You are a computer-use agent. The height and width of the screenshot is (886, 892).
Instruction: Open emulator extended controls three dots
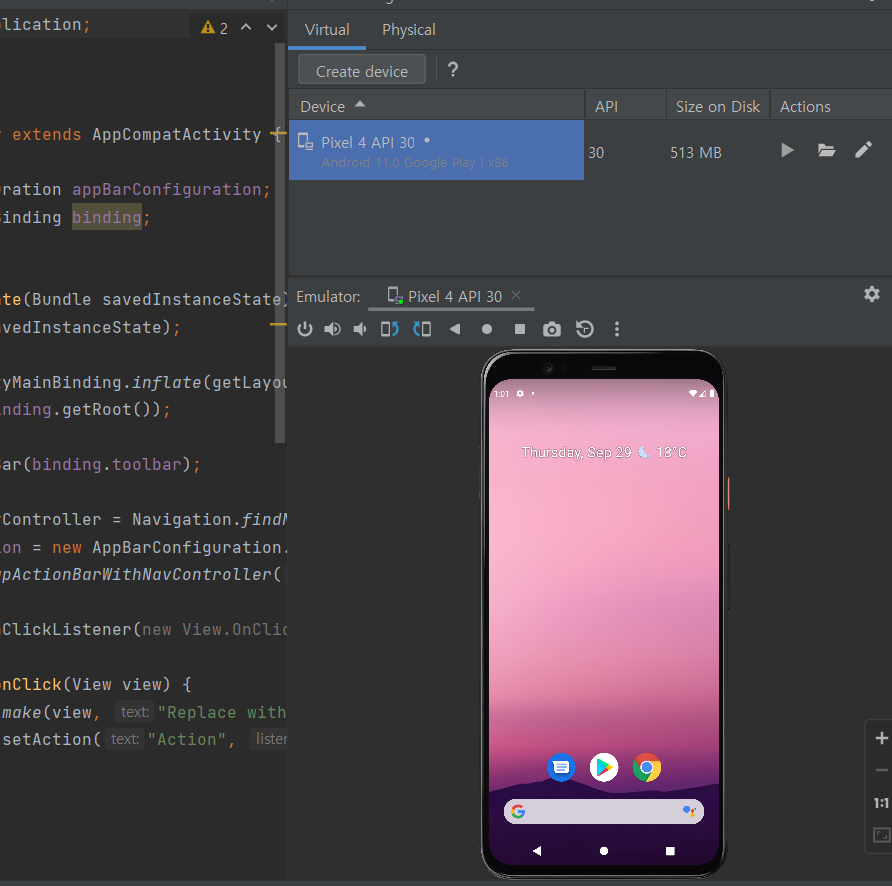[x=617, y=329]
